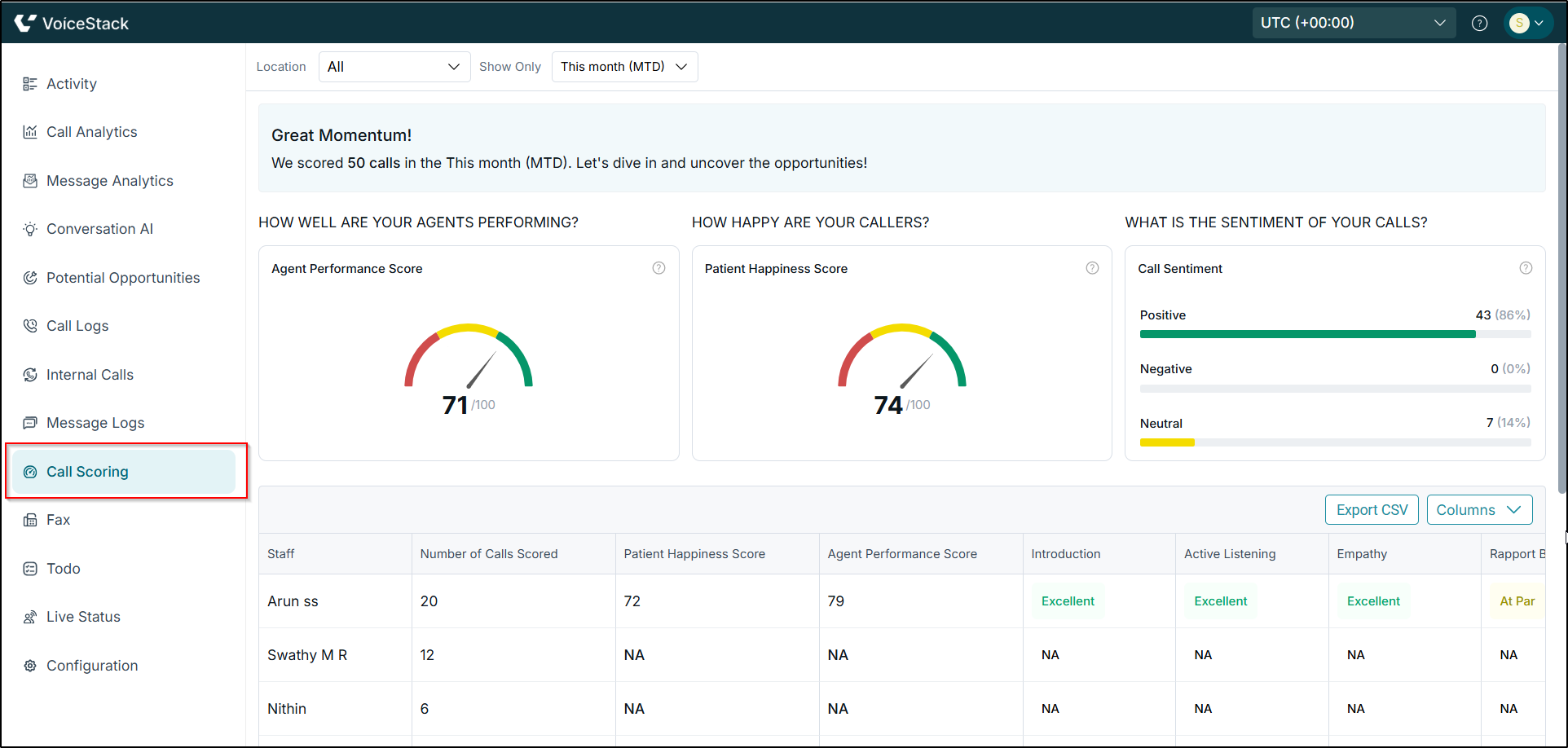This screenshot has width=1568, height=748.
Task: Select the Conversation AI icon
Action: [30, 228]
